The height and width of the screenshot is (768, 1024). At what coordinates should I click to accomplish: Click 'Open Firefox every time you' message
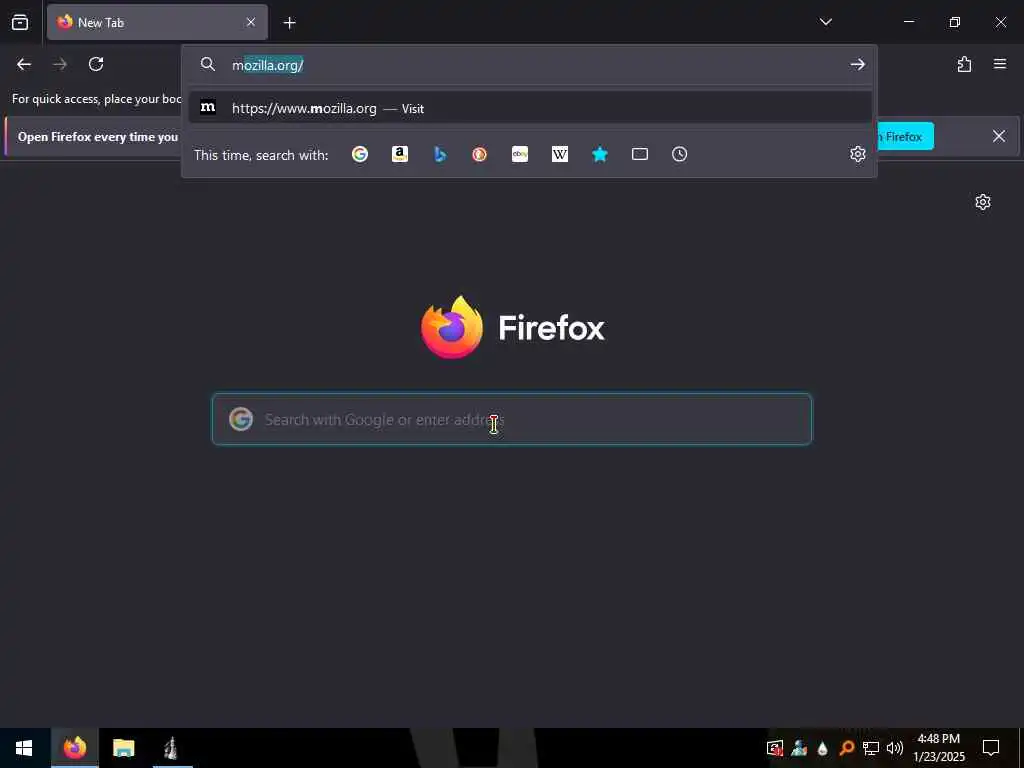pos(97,136)
